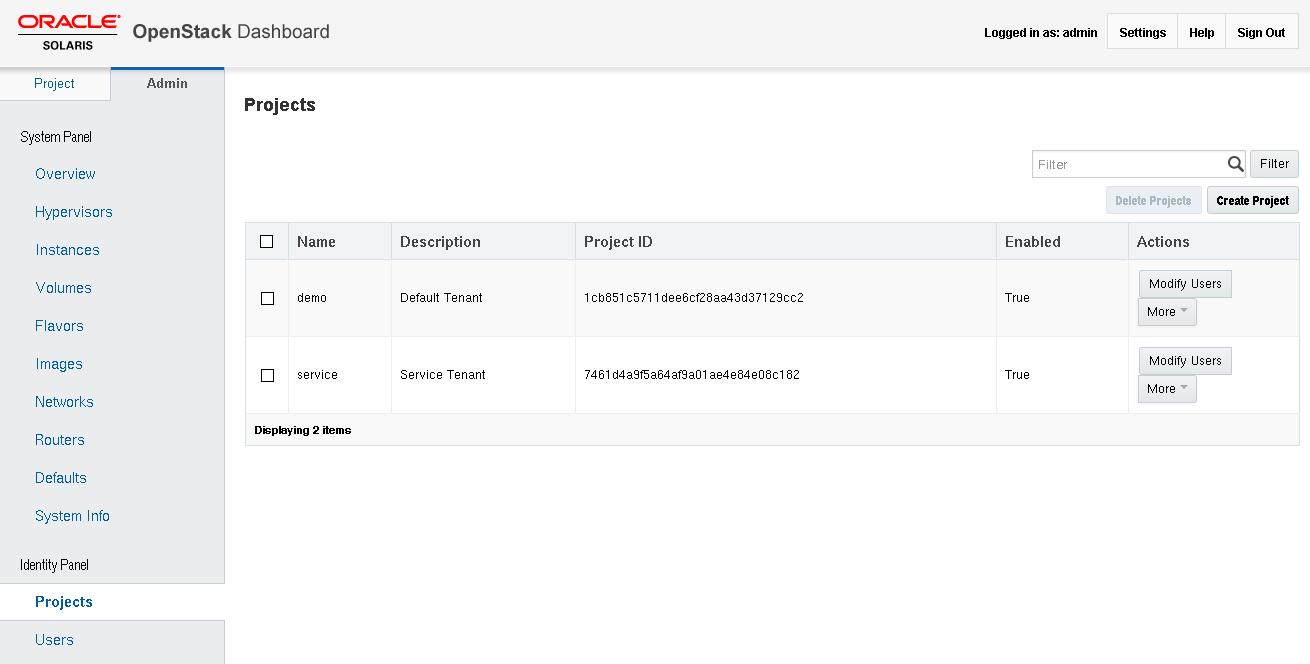
Task: Expand the More dropdown for service
Action: [1167, 389]
